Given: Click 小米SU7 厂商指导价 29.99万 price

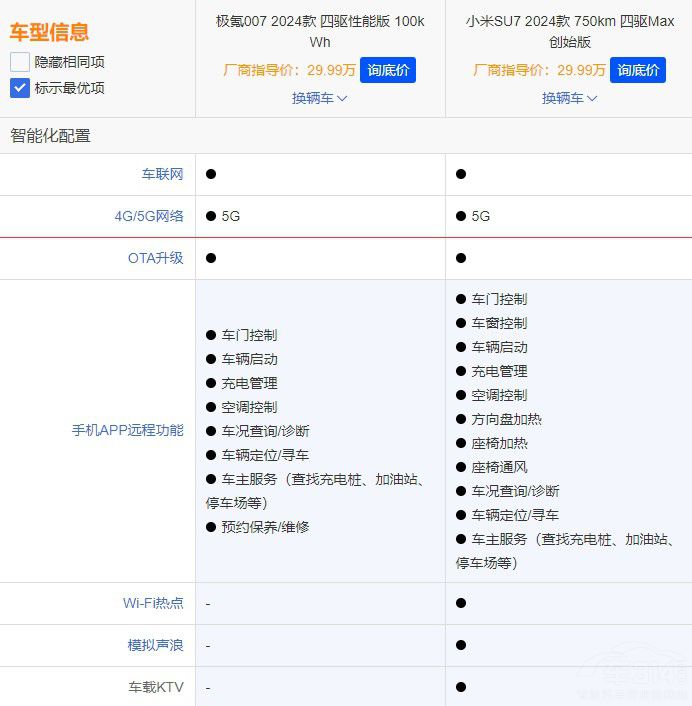Looking at the screenshot, I should (x=539, y=70).
